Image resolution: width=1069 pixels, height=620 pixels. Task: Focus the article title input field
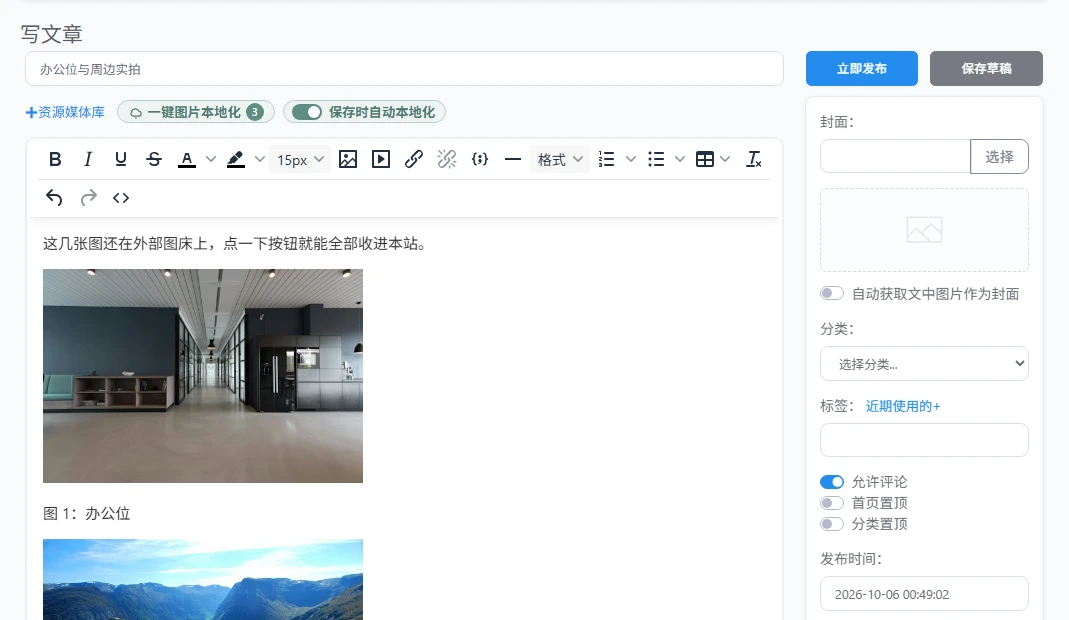tap(404, 69)
